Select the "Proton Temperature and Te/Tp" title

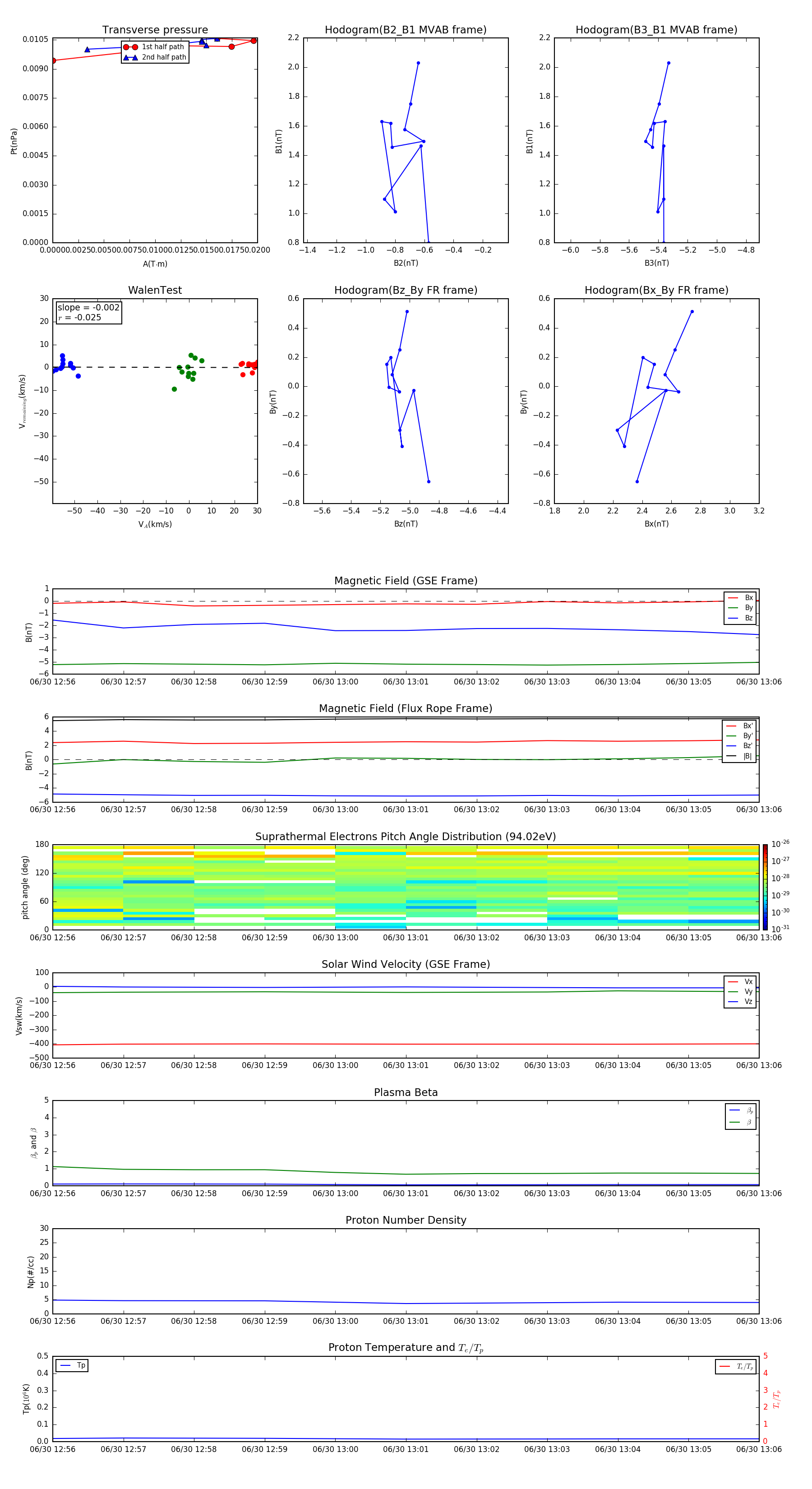406,1349
